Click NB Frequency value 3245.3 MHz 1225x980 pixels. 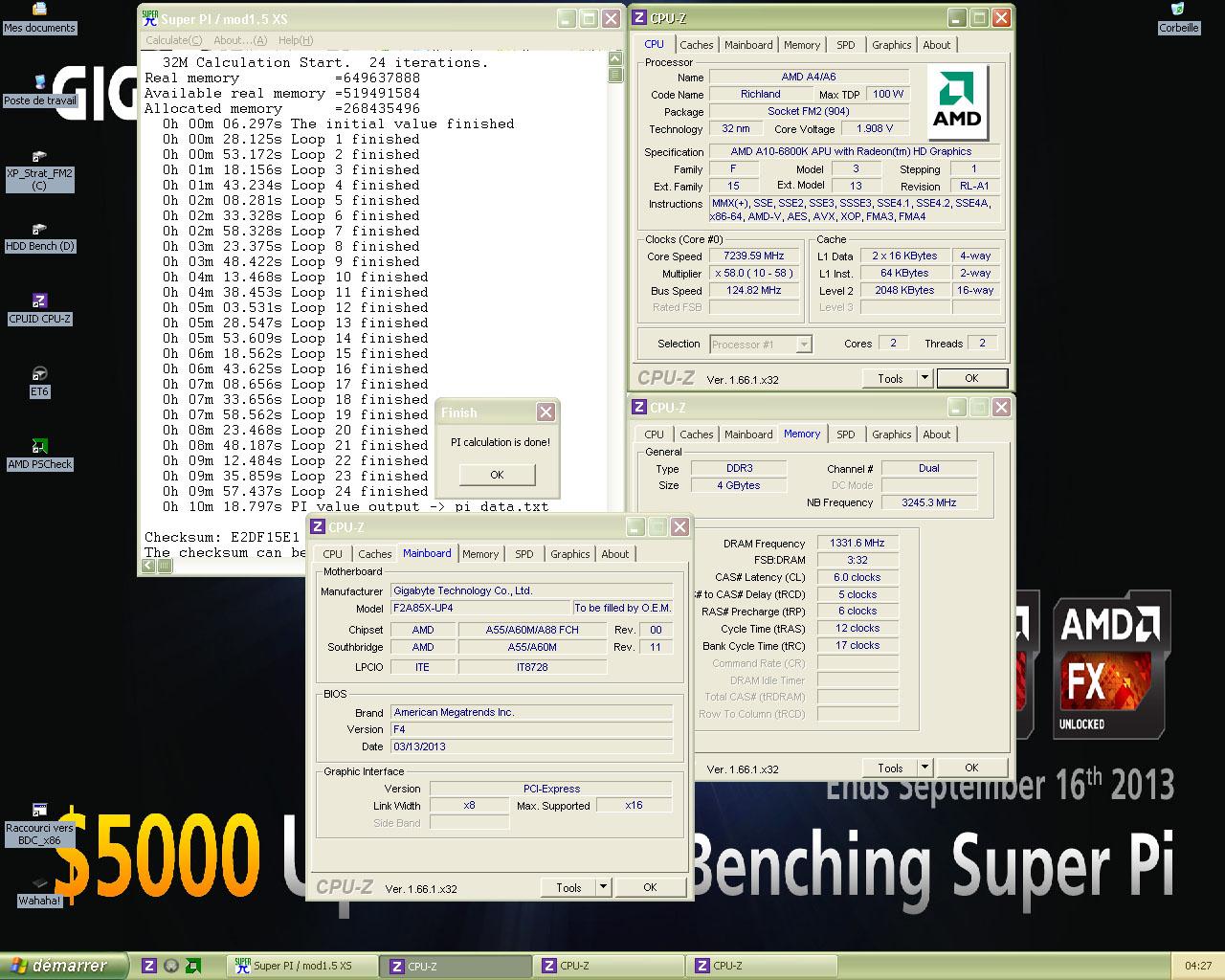click(x=928, y=502)
